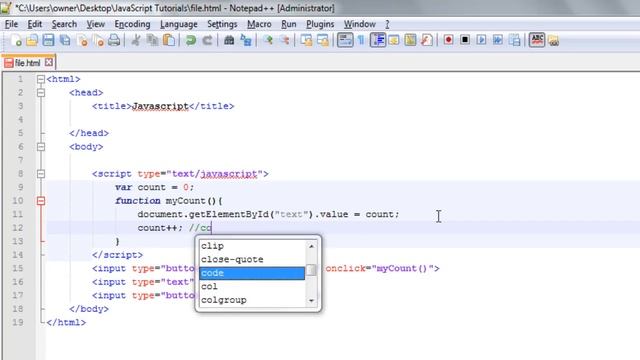Open the Macro menu
The image size is (640, 360).
coord(259,24)
